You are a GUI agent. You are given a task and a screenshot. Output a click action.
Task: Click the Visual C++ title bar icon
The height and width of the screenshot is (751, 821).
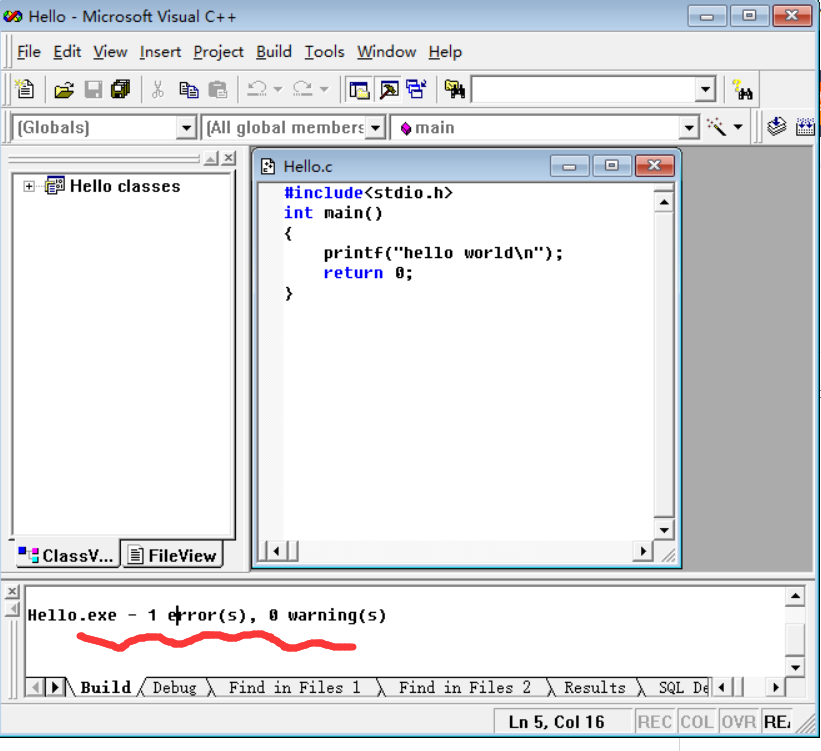click(13, 16)
